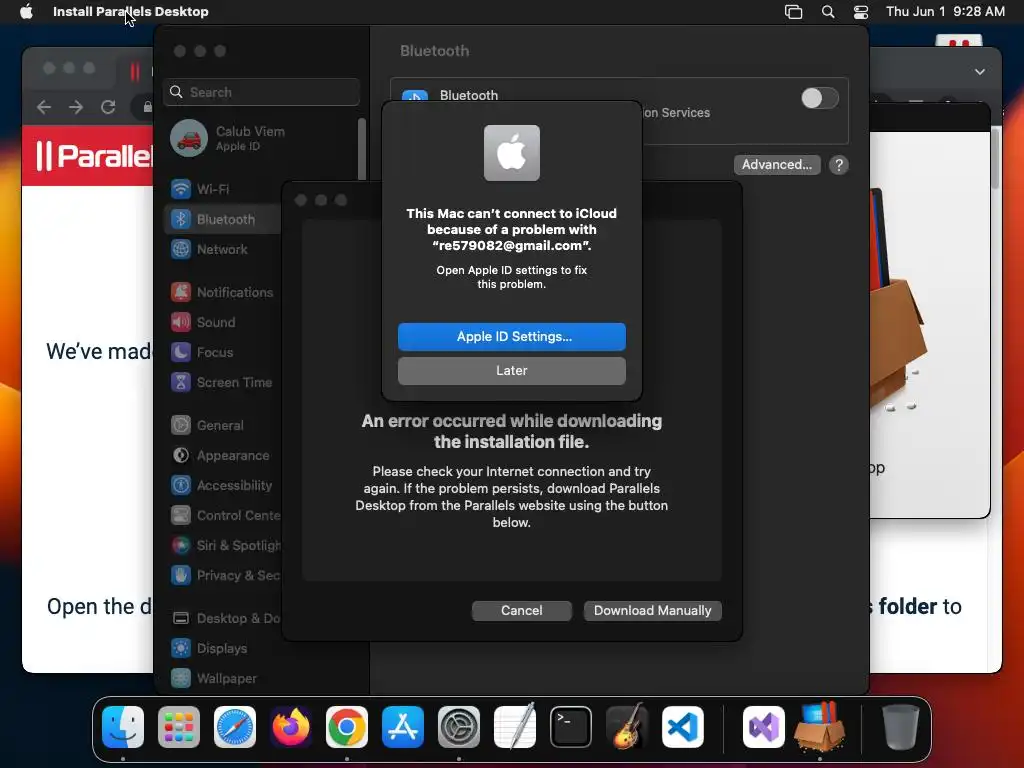Open Terminal from the Dock

571,727
